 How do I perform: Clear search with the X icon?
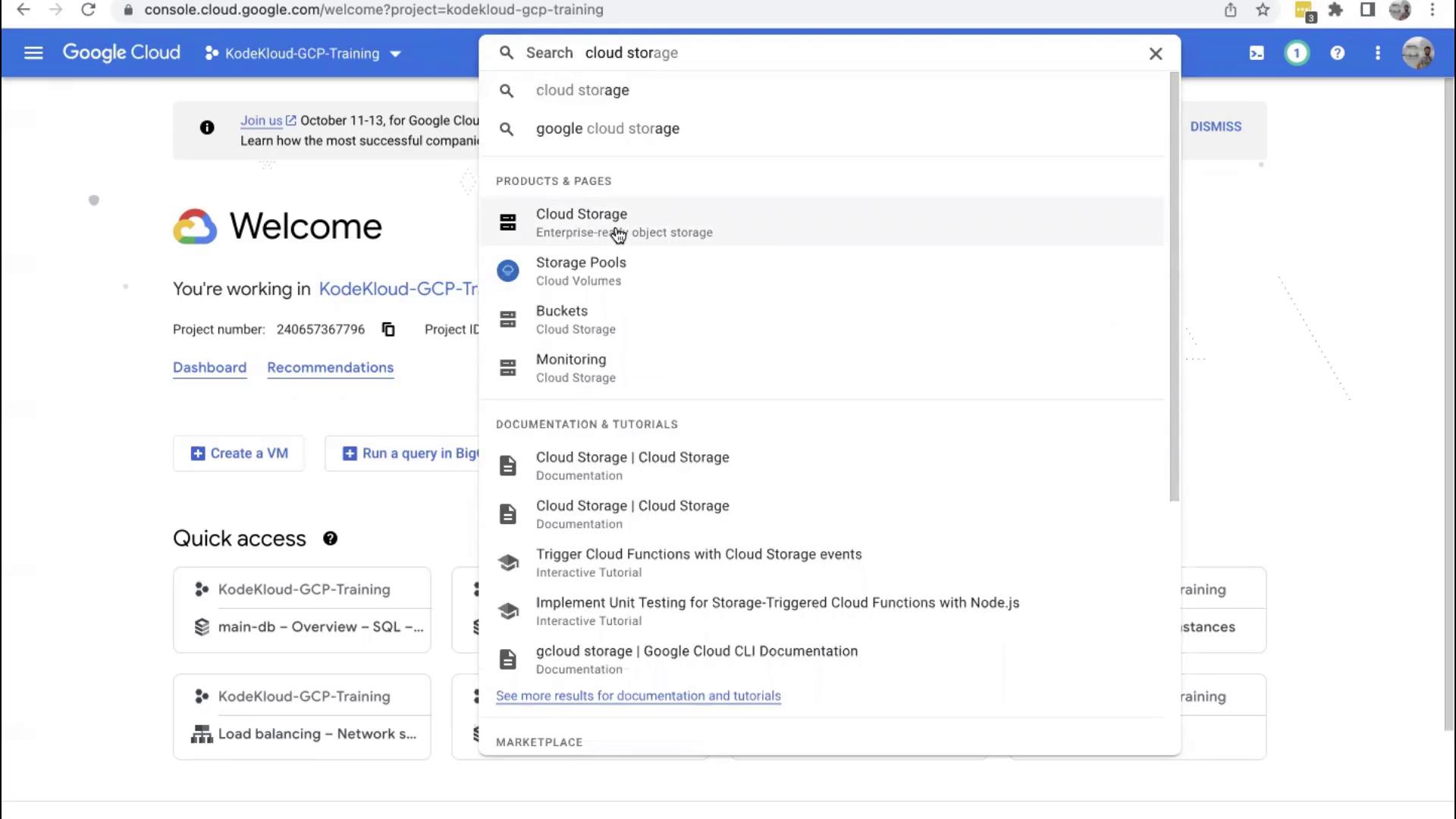1156,54
